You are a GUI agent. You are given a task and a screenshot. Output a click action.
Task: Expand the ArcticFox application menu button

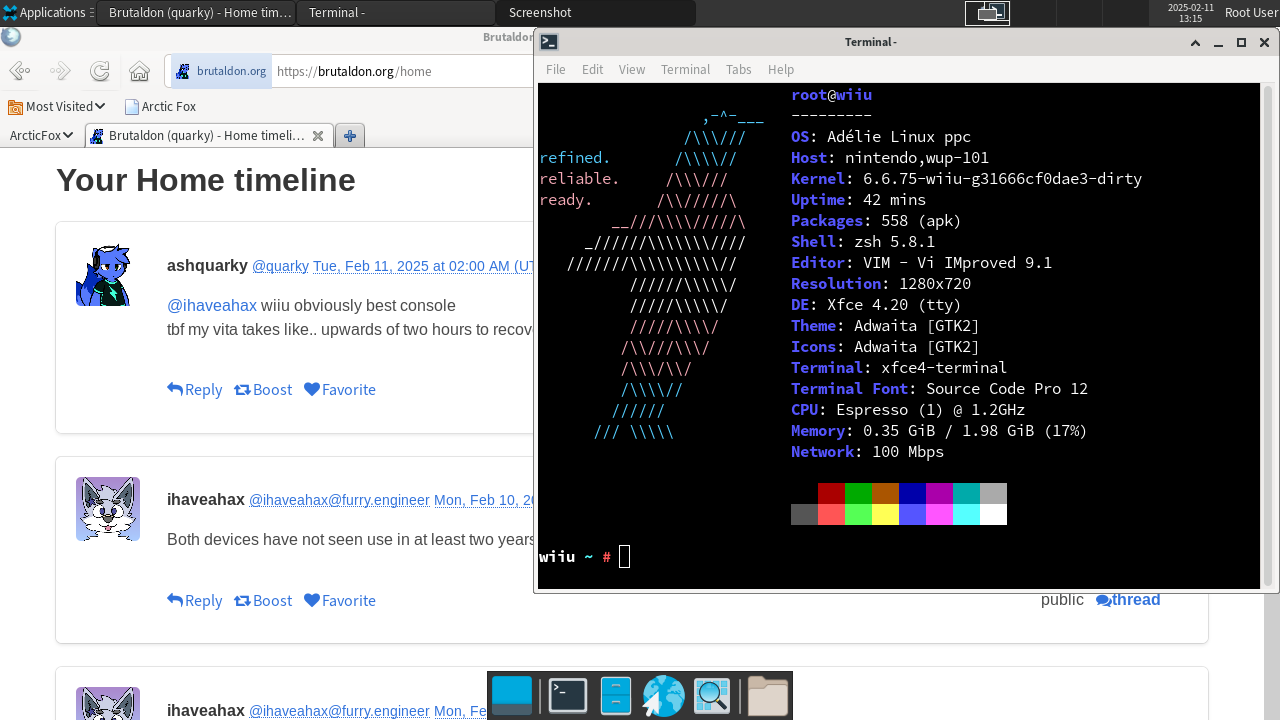point(41,135)
